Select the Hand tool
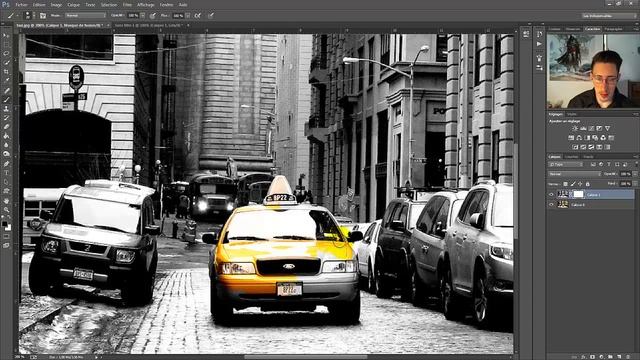640x360 pixels. click(6, 201)
